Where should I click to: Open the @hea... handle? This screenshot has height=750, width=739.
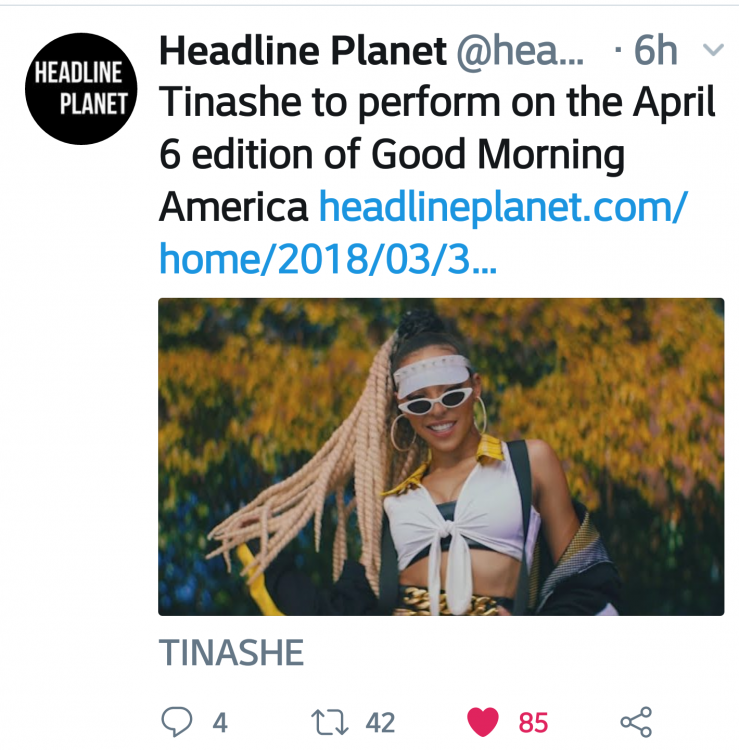click(x=520, y=51)
